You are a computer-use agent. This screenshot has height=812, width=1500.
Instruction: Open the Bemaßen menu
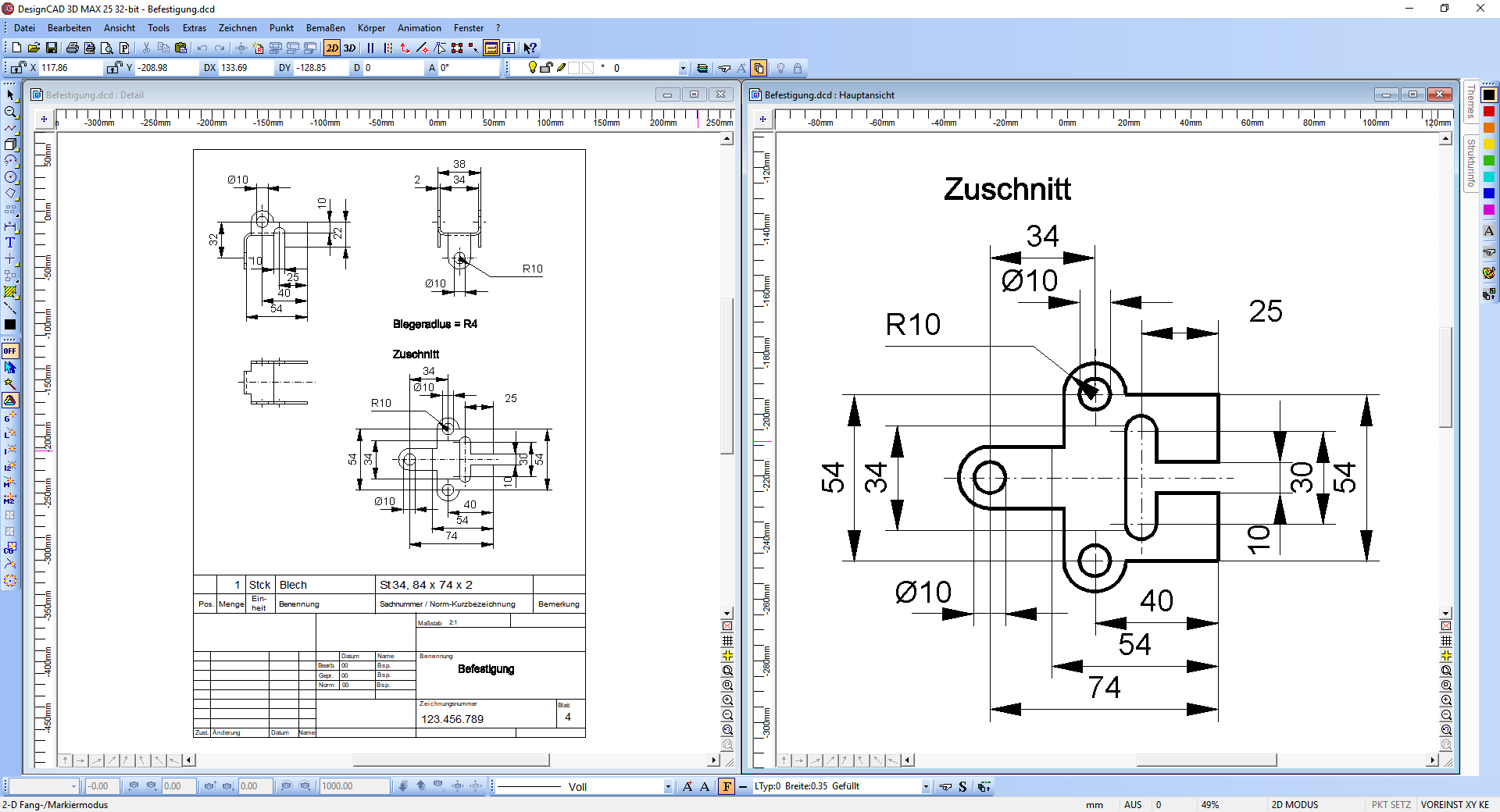(325, 28)
